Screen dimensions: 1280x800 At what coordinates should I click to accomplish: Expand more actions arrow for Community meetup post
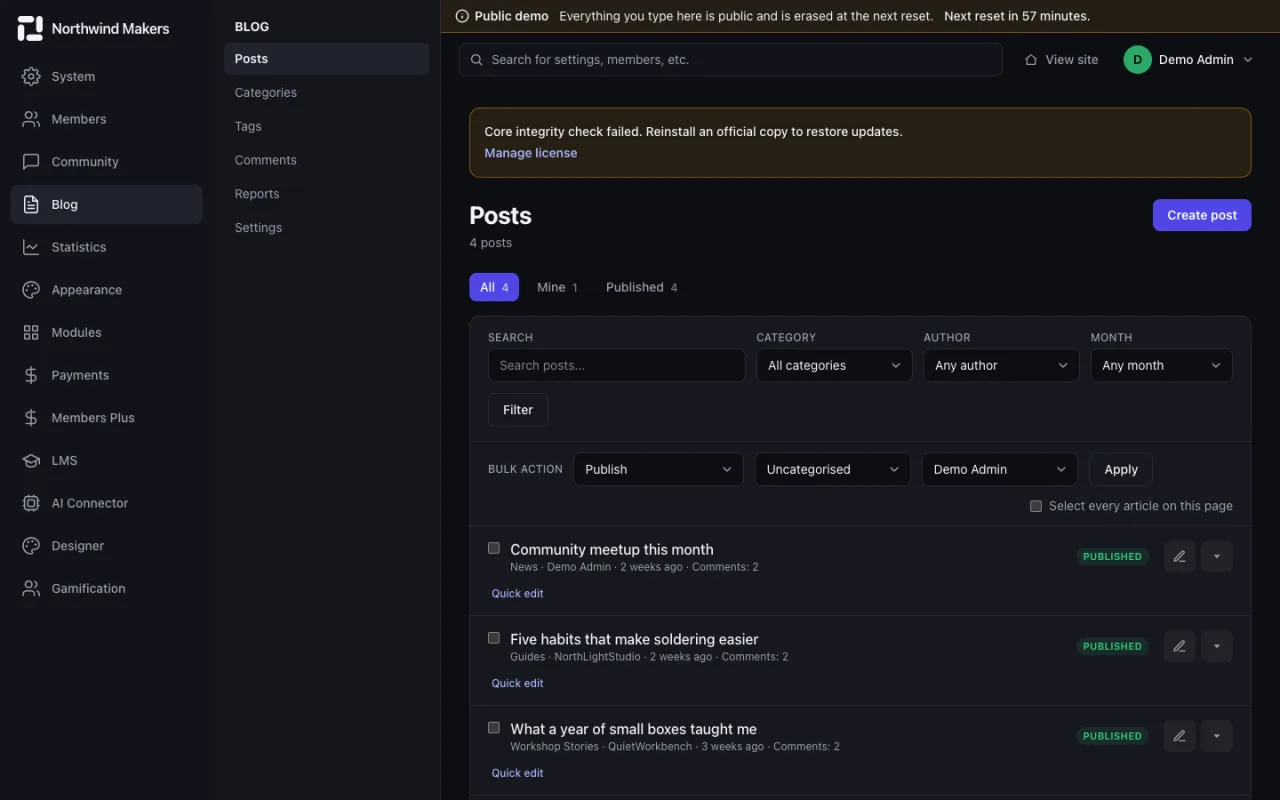(x=1217, y=556)
